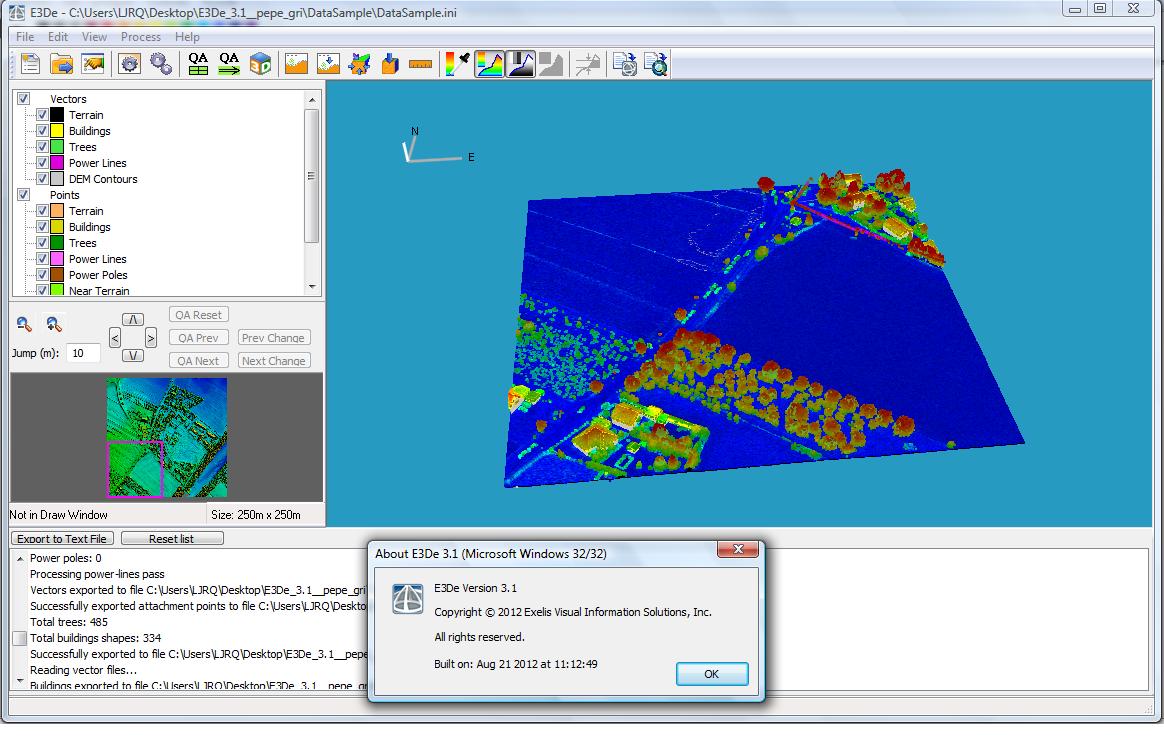Toggle the Near Terrain checkbox
Image resolution: width=1164 pixels, height=746 pixels.
pyautogui.click(x=42, y=290)
